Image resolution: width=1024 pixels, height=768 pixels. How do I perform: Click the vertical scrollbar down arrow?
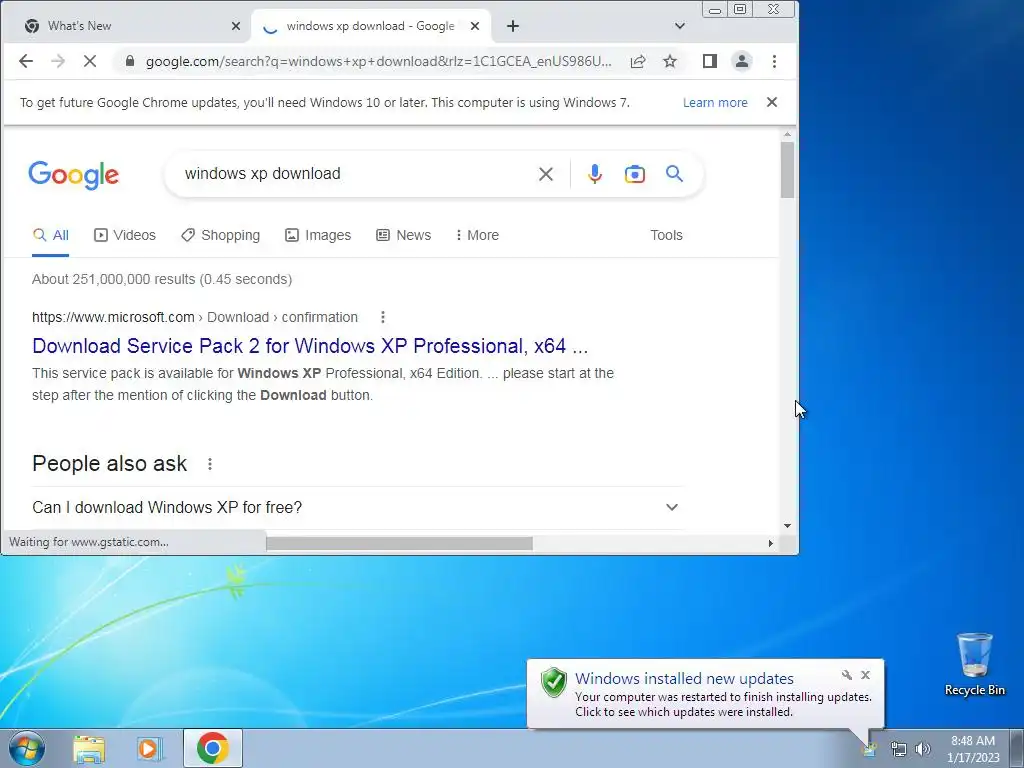[x=788, y=526]
